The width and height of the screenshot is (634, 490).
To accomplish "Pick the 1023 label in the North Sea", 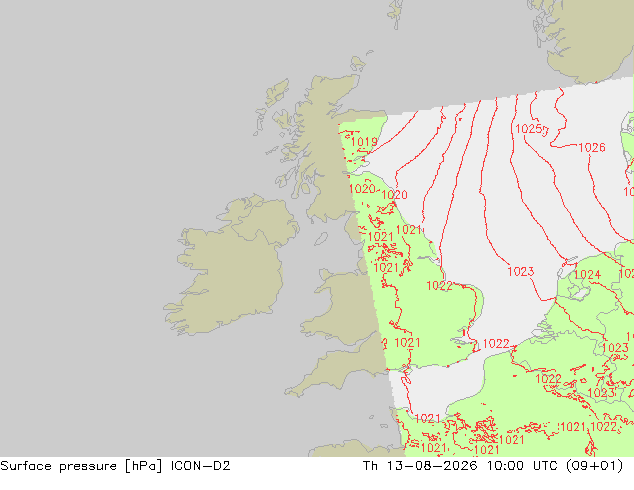I will click(x=521, y=271).
